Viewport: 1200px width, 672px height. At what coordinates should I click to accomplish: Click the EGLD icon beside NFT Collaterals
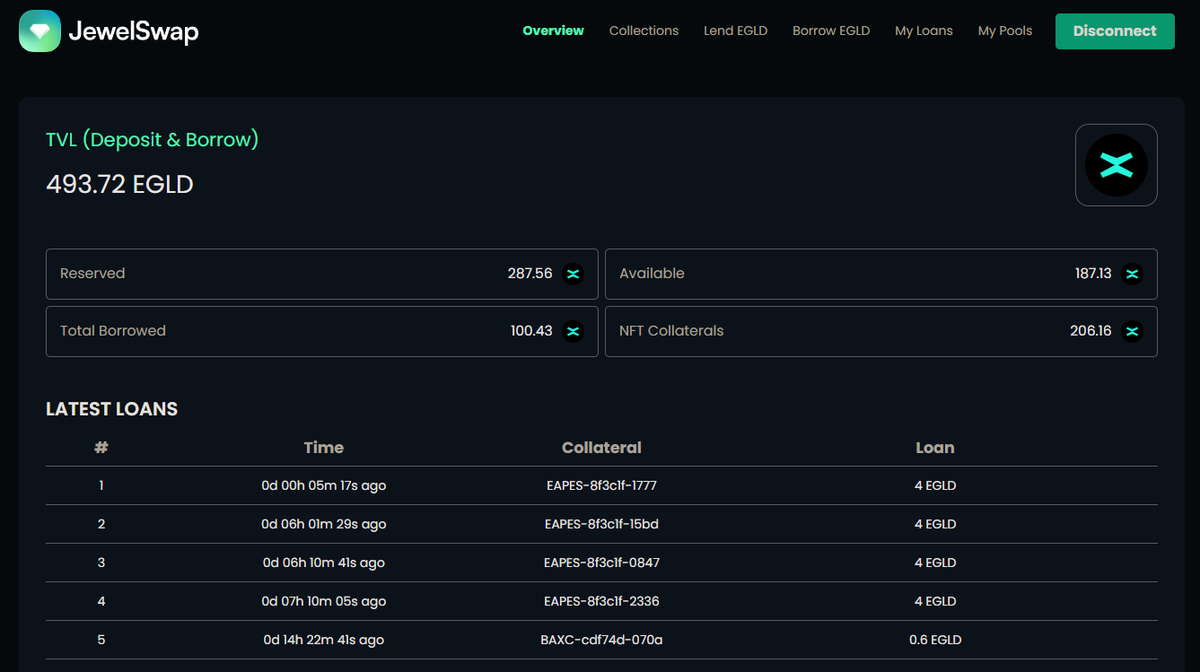[x=1132, y=331]
